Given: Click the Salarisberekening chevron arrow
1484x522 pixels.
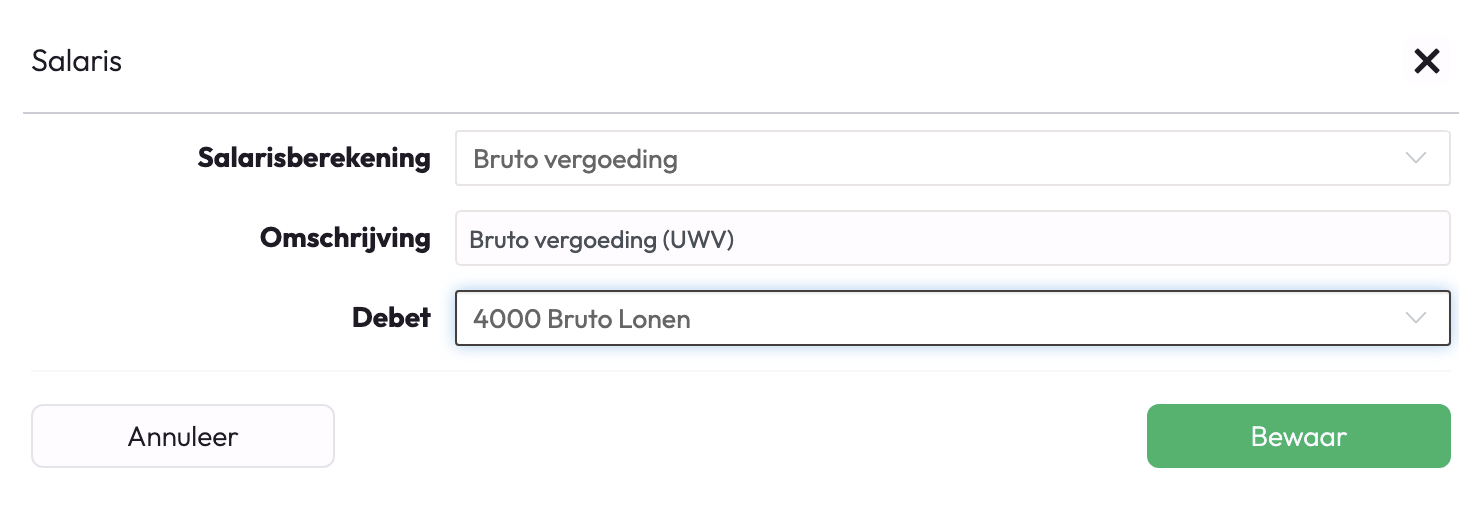Looking at the screenshot, I should pyautogui.click(x=1415, y=158).
